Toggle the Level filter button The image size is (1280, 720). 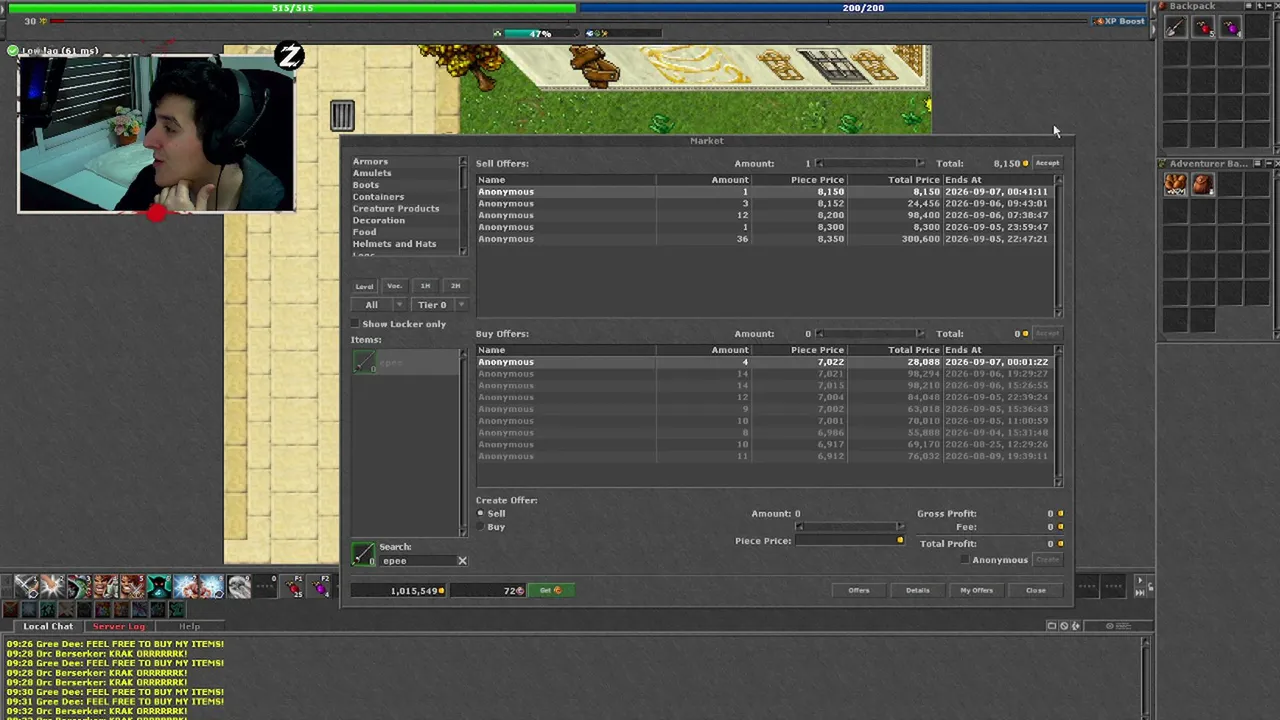[364, 286]
